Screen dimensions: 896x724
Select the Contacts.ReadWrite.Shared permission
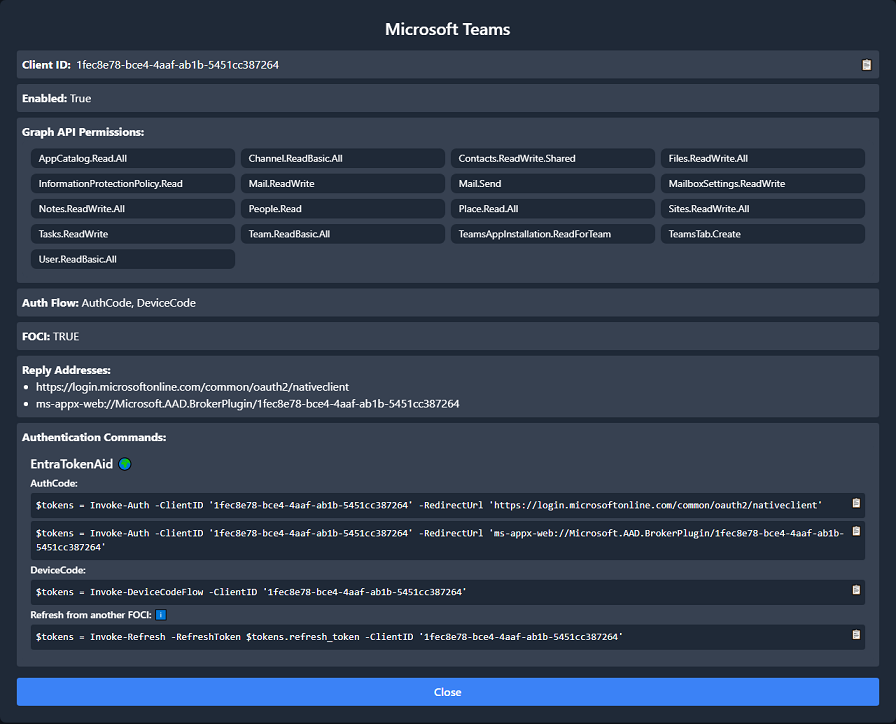click(x=553, y=158)
